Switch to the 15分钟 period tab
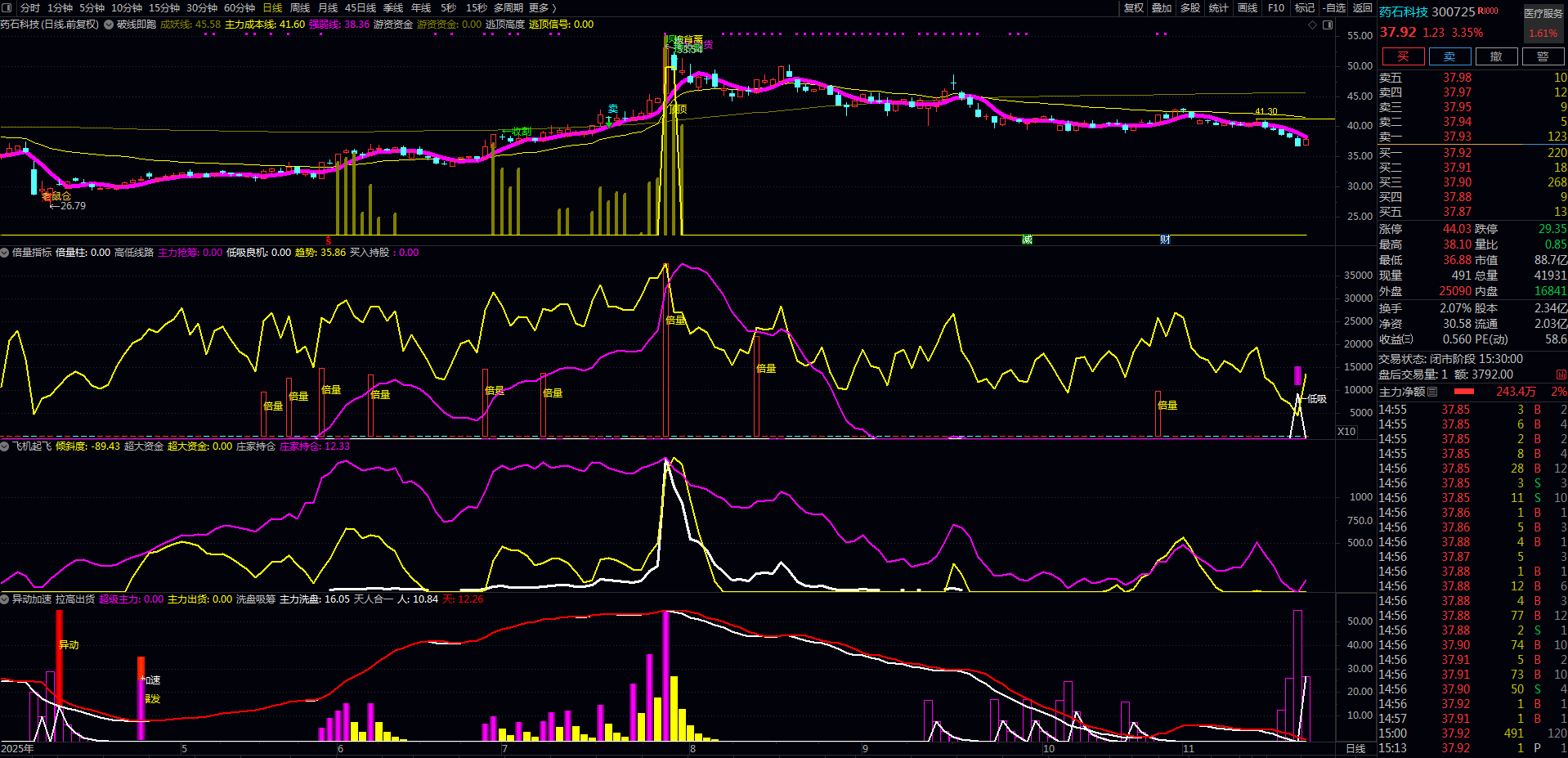 coord(164,7)
